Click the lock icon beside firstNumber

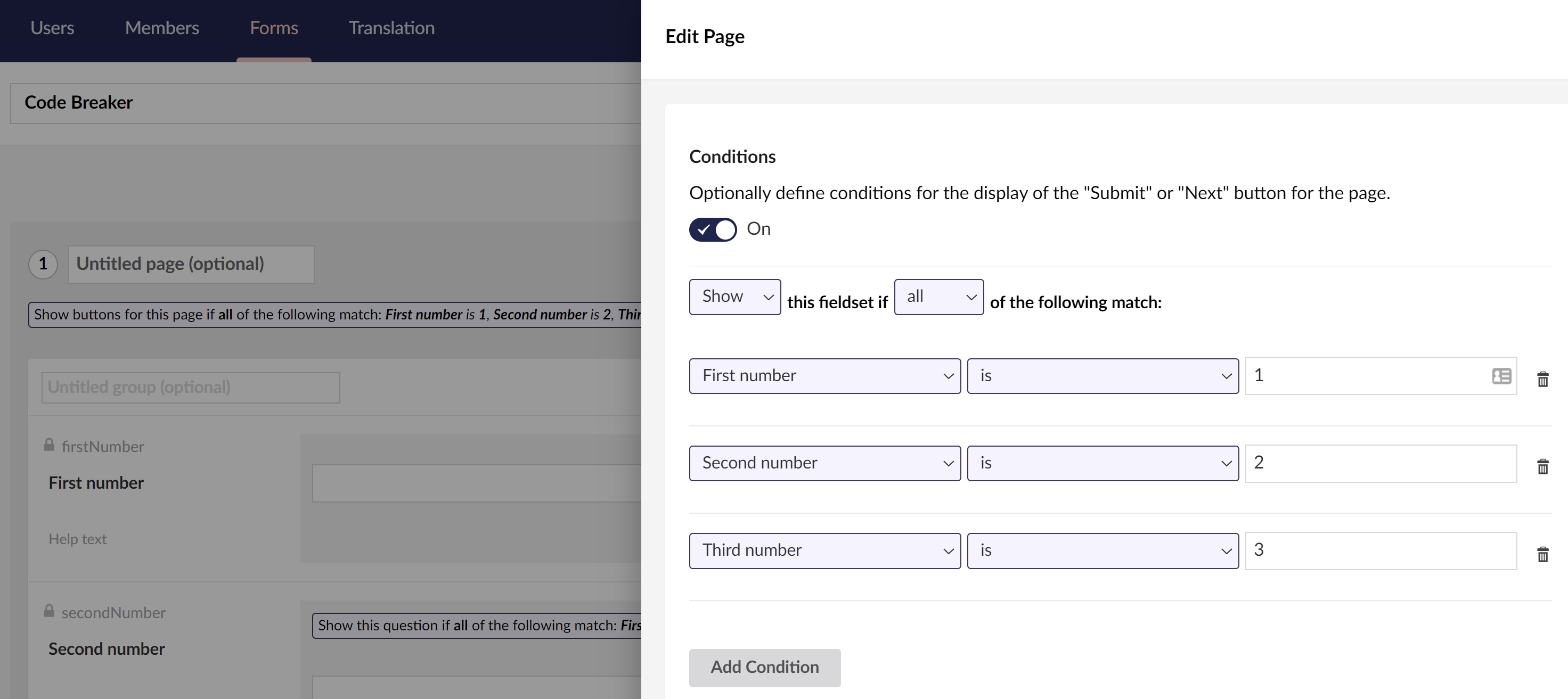(48, 445)
